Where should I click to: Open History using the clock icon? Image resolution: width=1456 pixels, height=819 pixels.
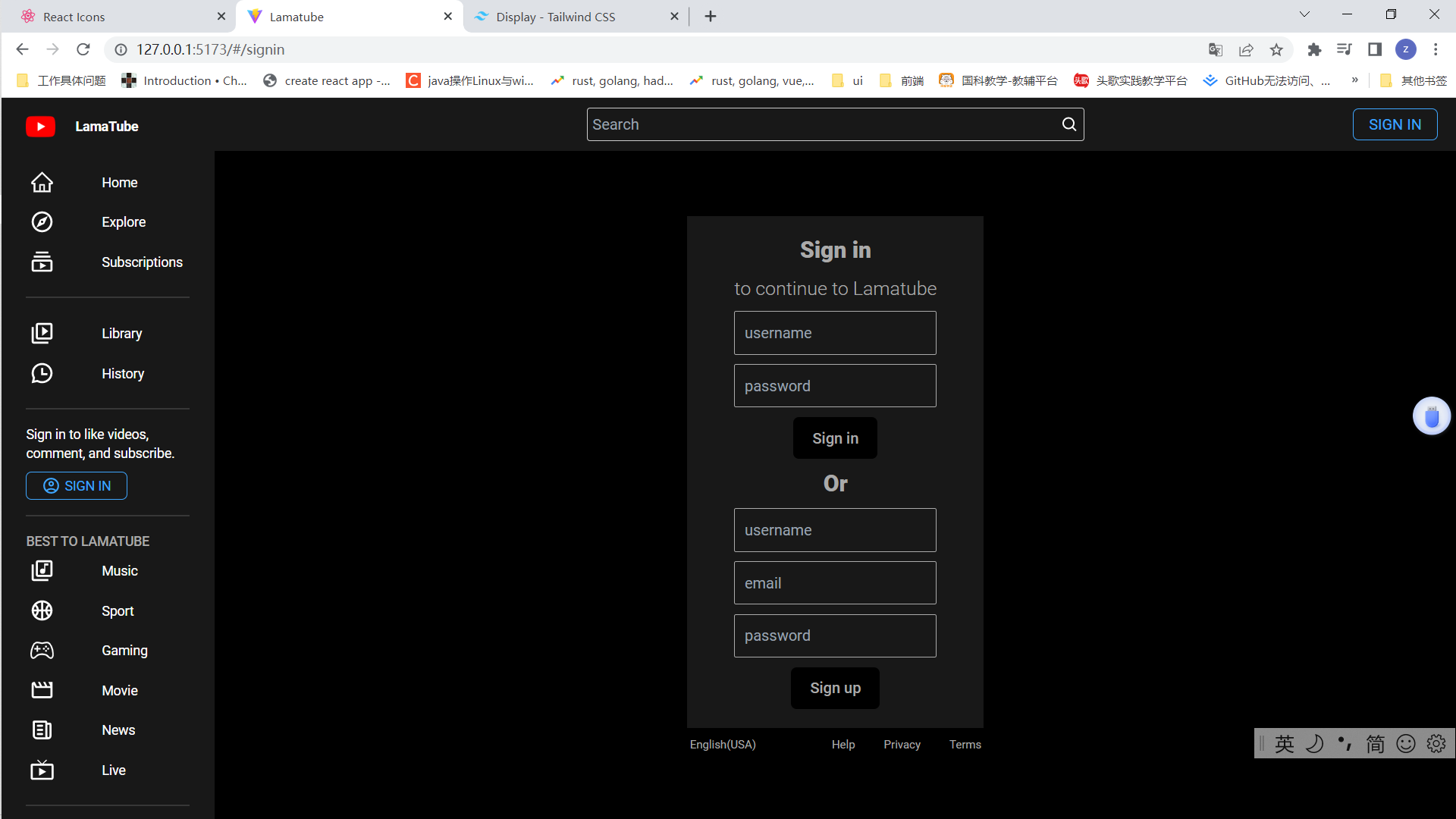[x=42, y=373]
